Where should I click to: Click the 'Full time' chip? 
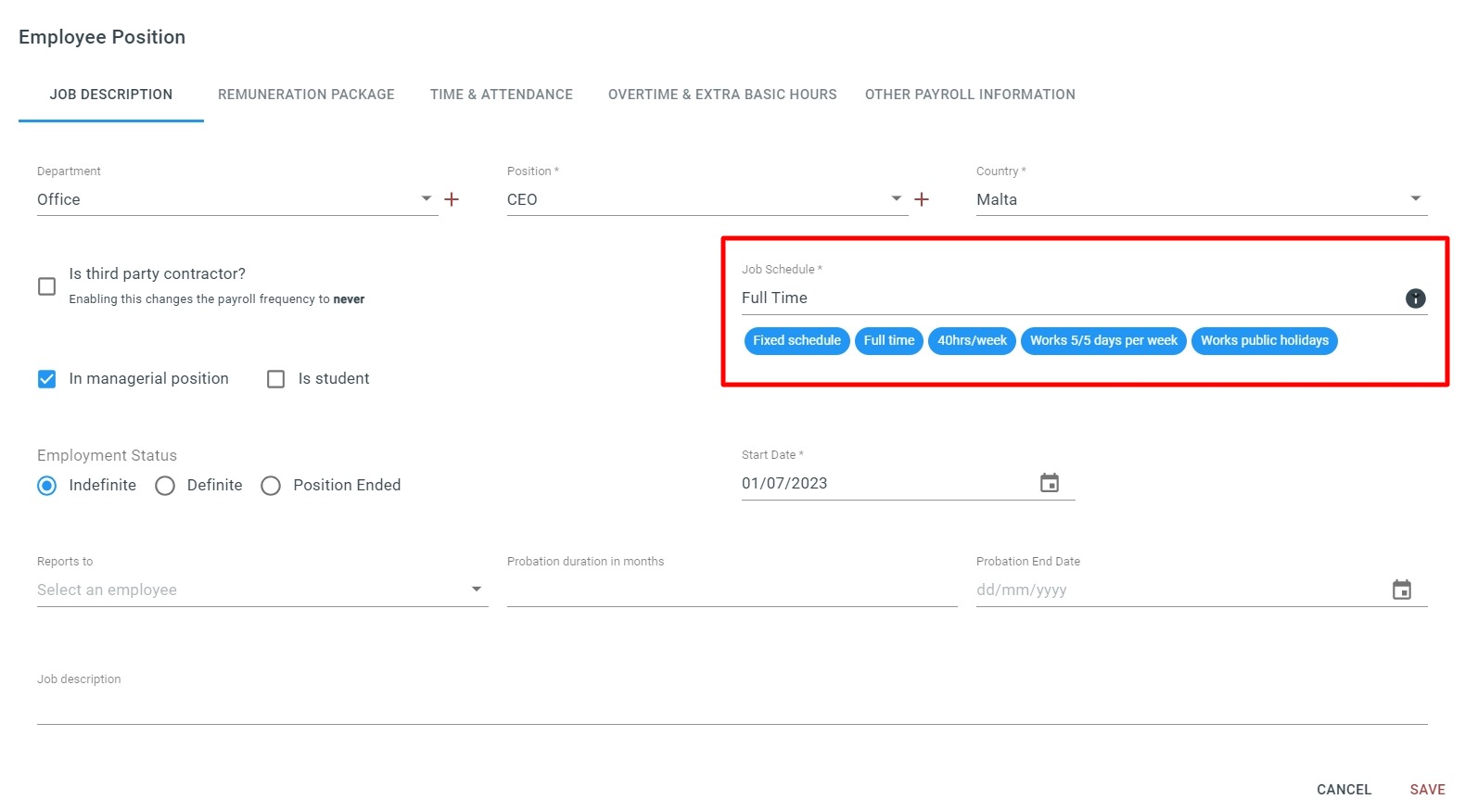pos(889,340)
